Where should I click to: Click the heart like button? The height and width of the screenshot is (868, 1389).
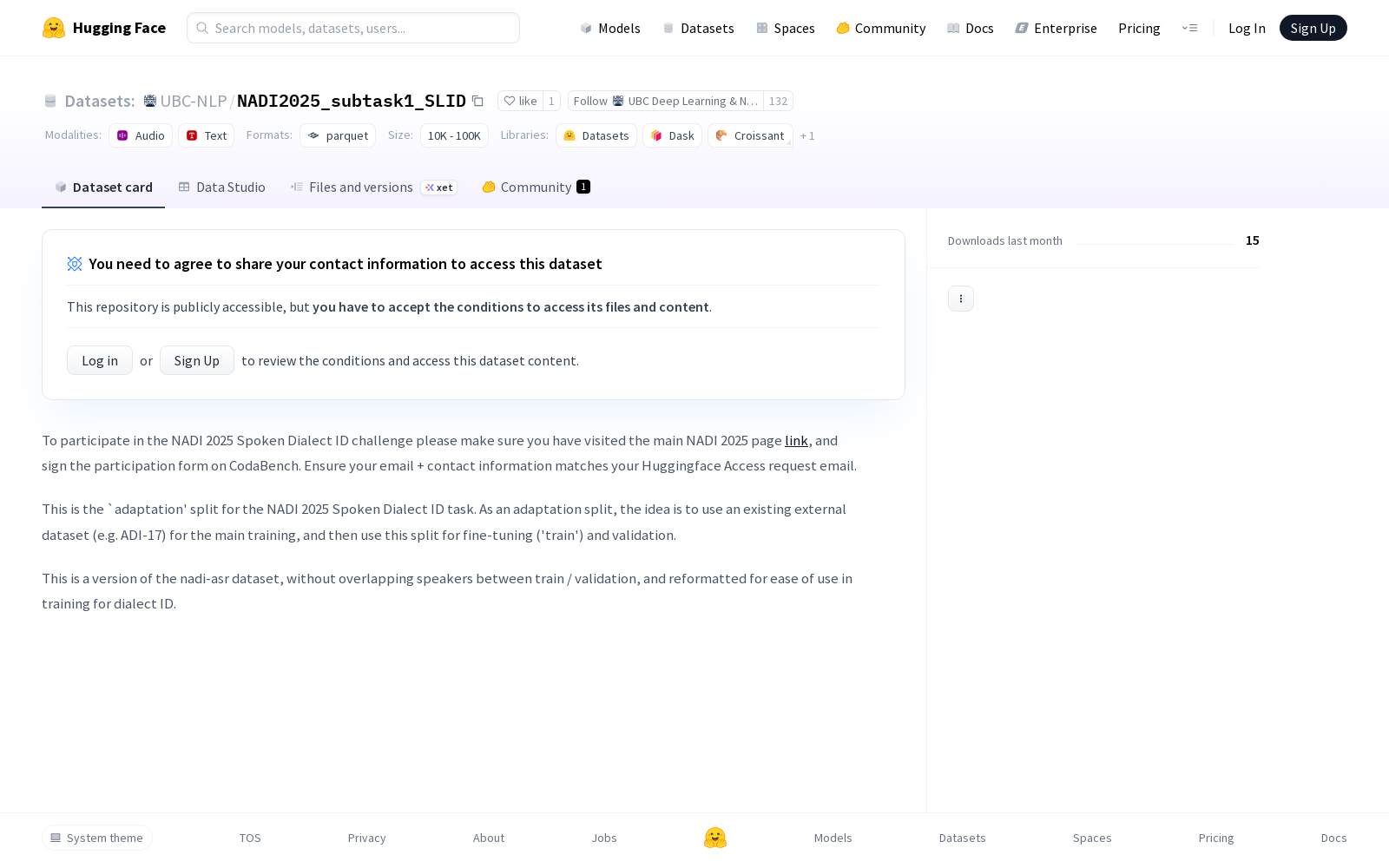click(x=520, y=101)
